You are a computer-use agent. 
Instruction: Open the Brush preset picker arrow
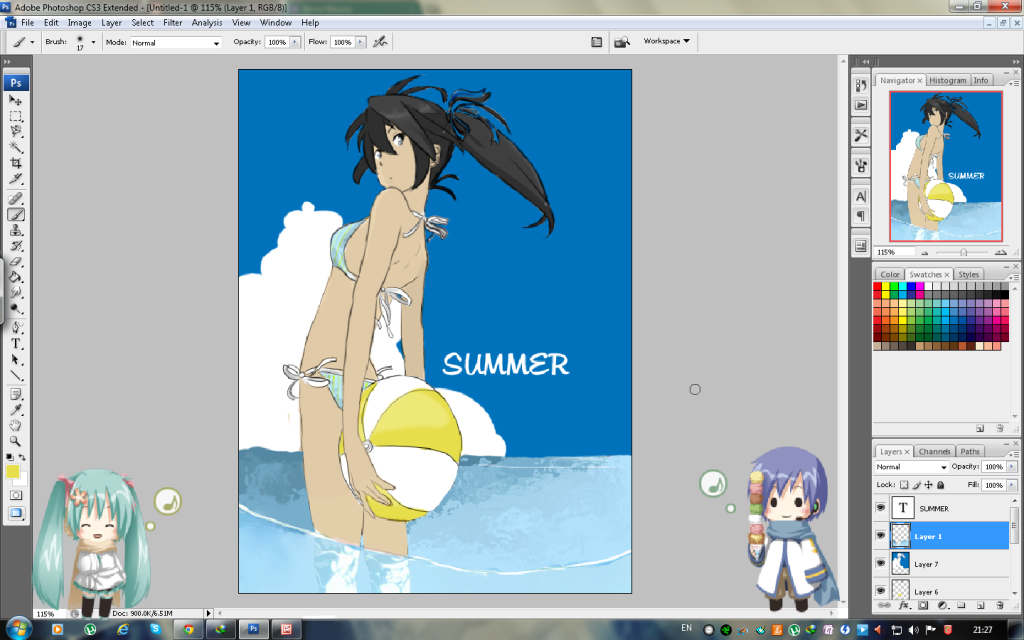click(93, 42)
